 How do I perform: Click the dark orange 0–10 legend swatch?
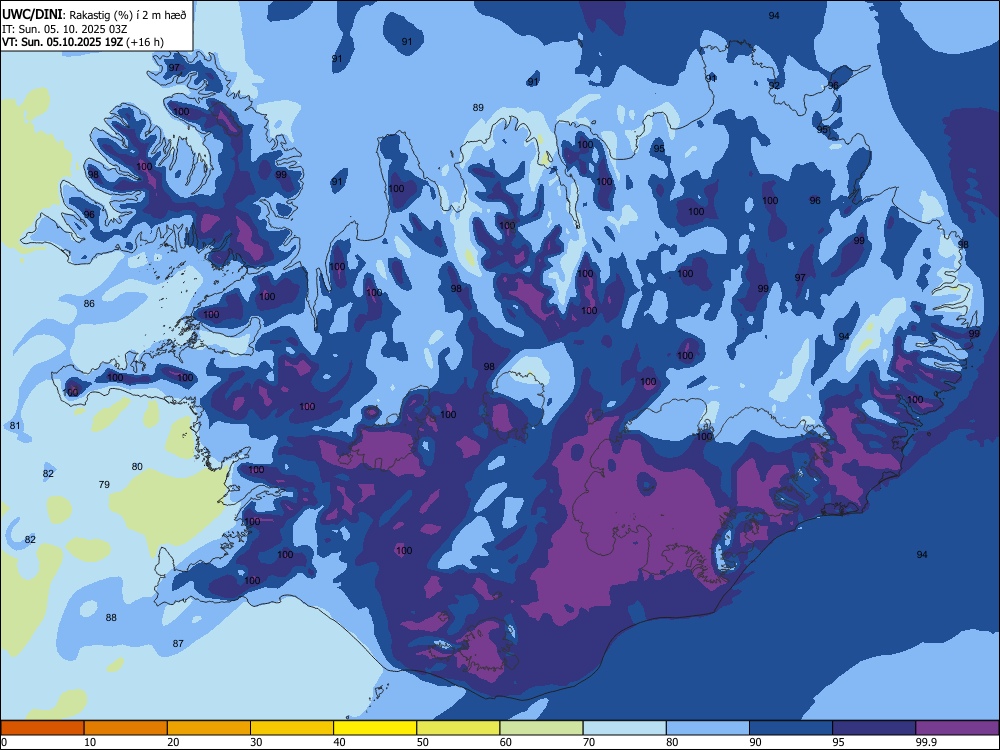42,728
